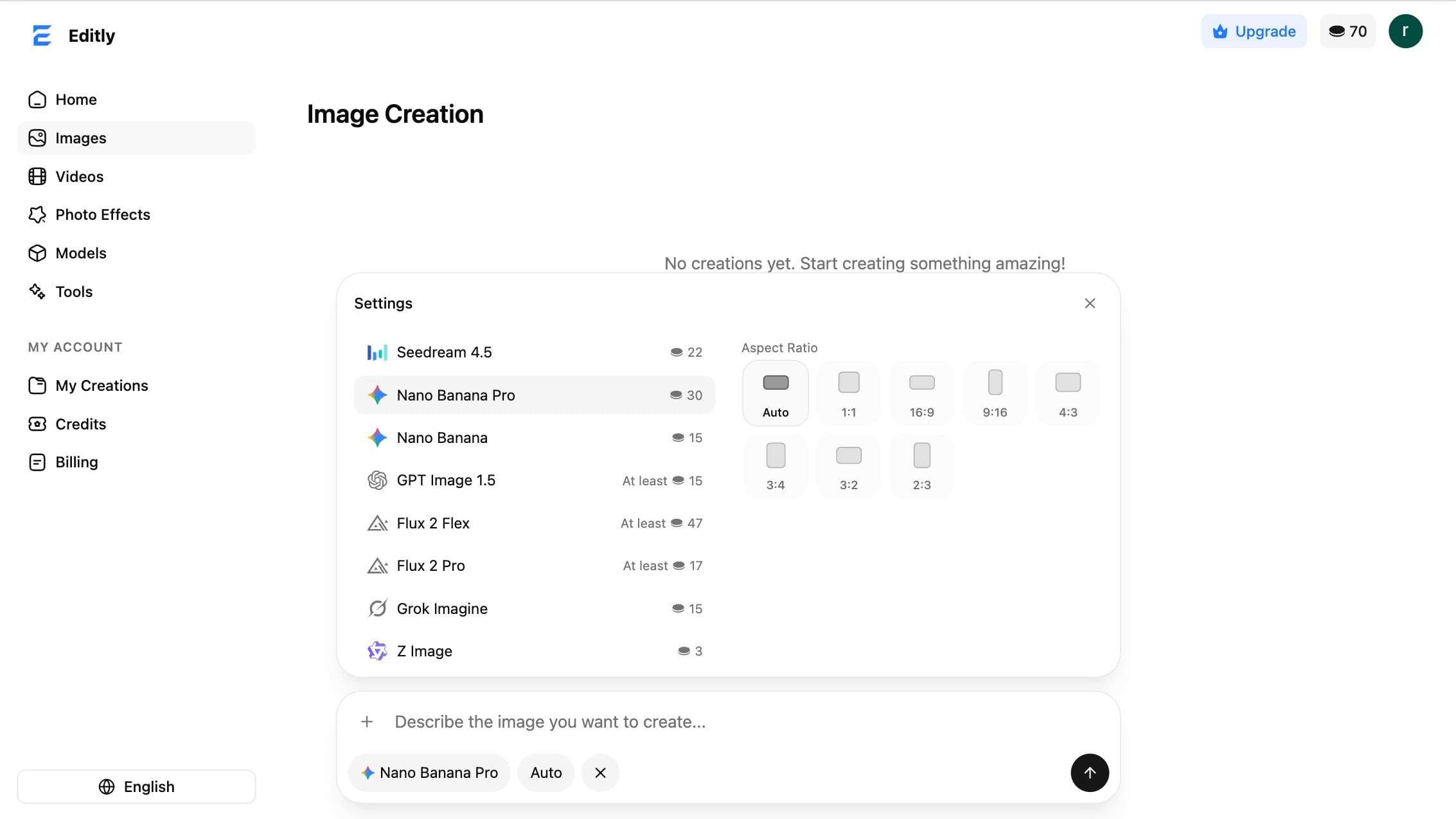Select the 1:1 aspect ratio option
Viewport: 1456px width, 819px height.
point(848,393)
